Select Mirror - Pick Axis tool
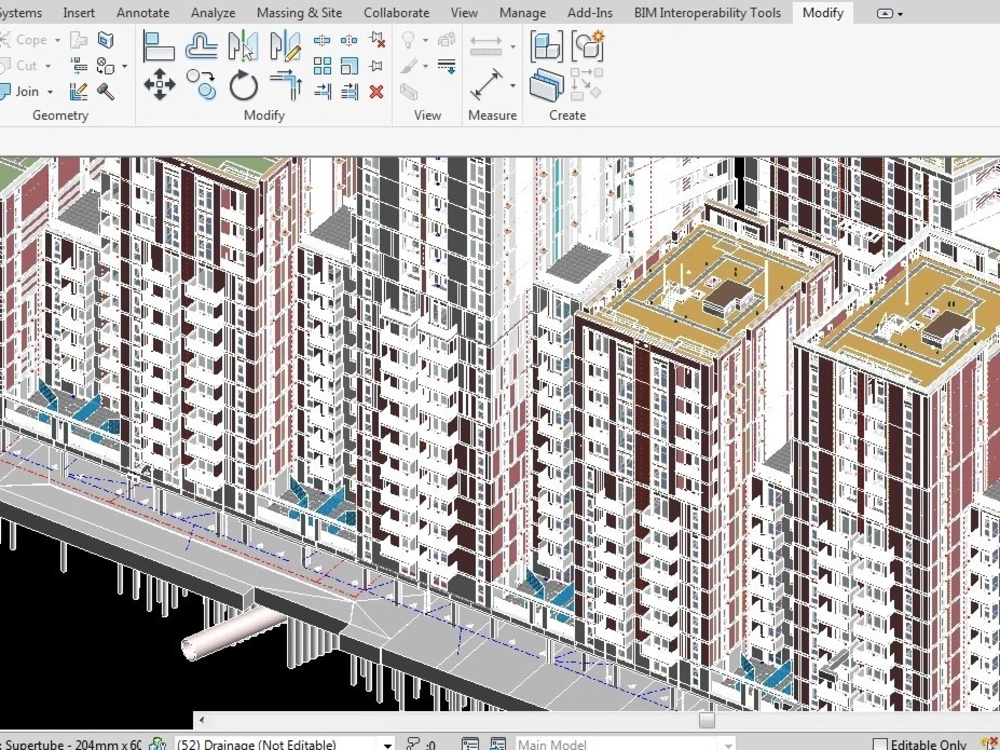 [243, 47]
